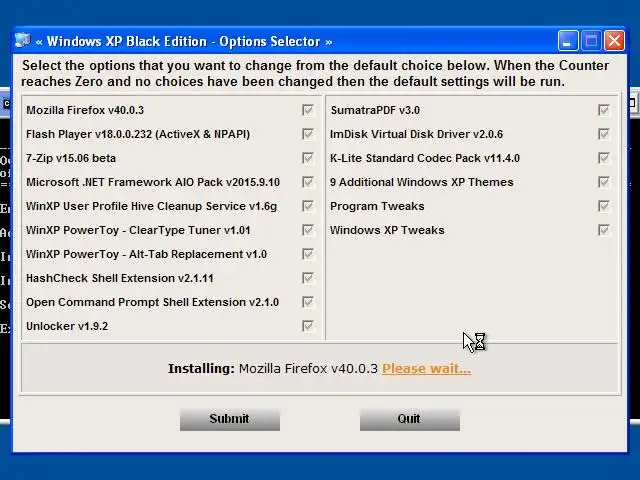Click Microsoft .NET Framework AIO Pack label
Viewport: 640px width, 480px height.
click(153, 182)
